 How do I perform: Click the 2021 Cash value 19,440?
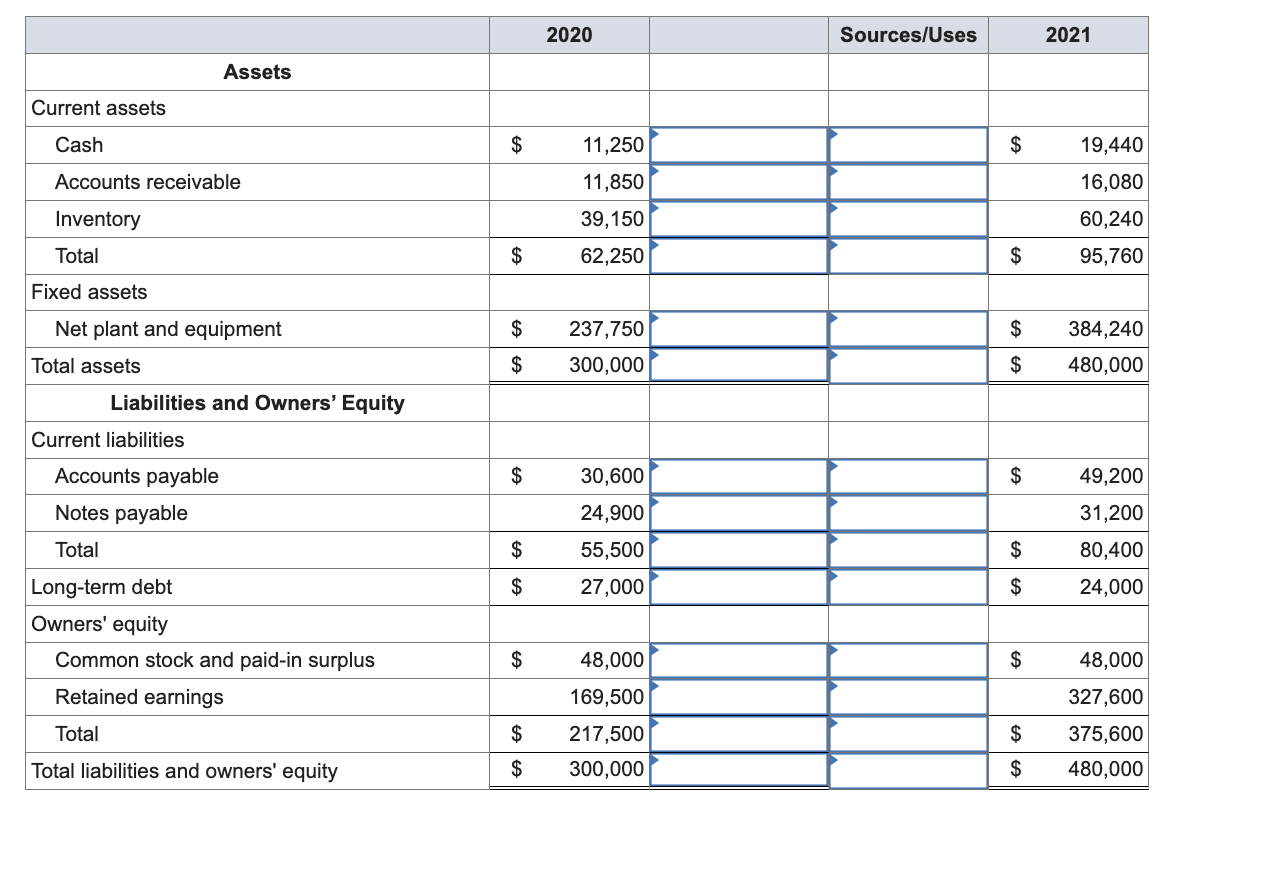tap(1111, 145)
